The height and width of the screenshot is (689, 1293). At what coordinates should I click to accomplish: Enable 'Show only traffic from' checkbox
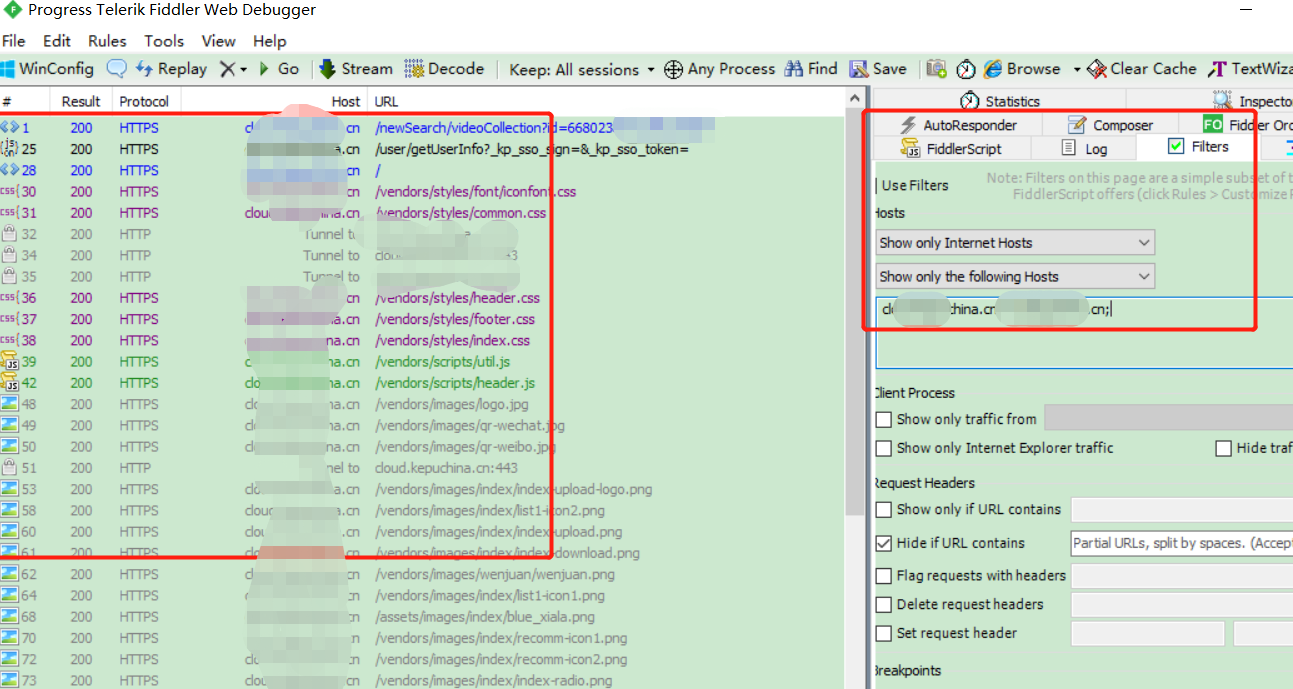(884, 420)
